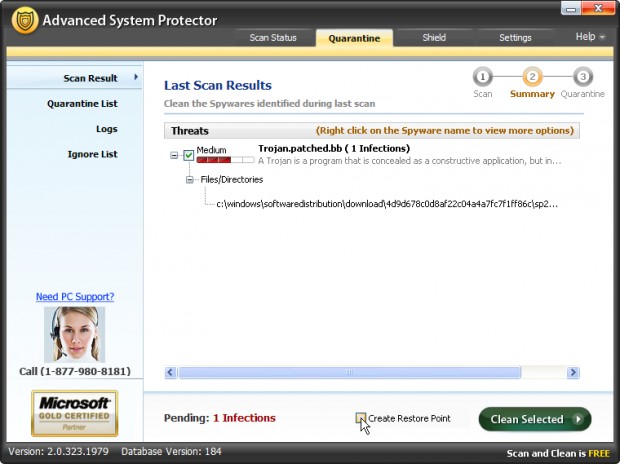The image size is (620, 464).
Task: Click the scroll right arrow
Action: point(573,372)
